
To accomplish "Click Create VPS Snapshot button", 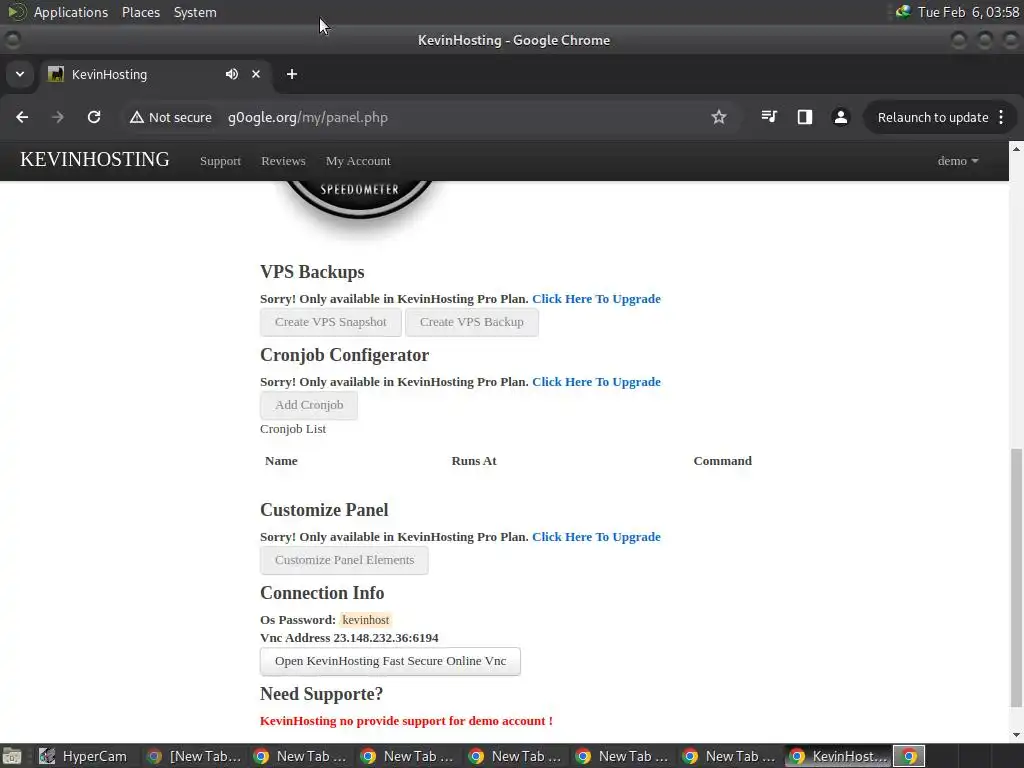I will pyautogui.click(x=330, y=322).
